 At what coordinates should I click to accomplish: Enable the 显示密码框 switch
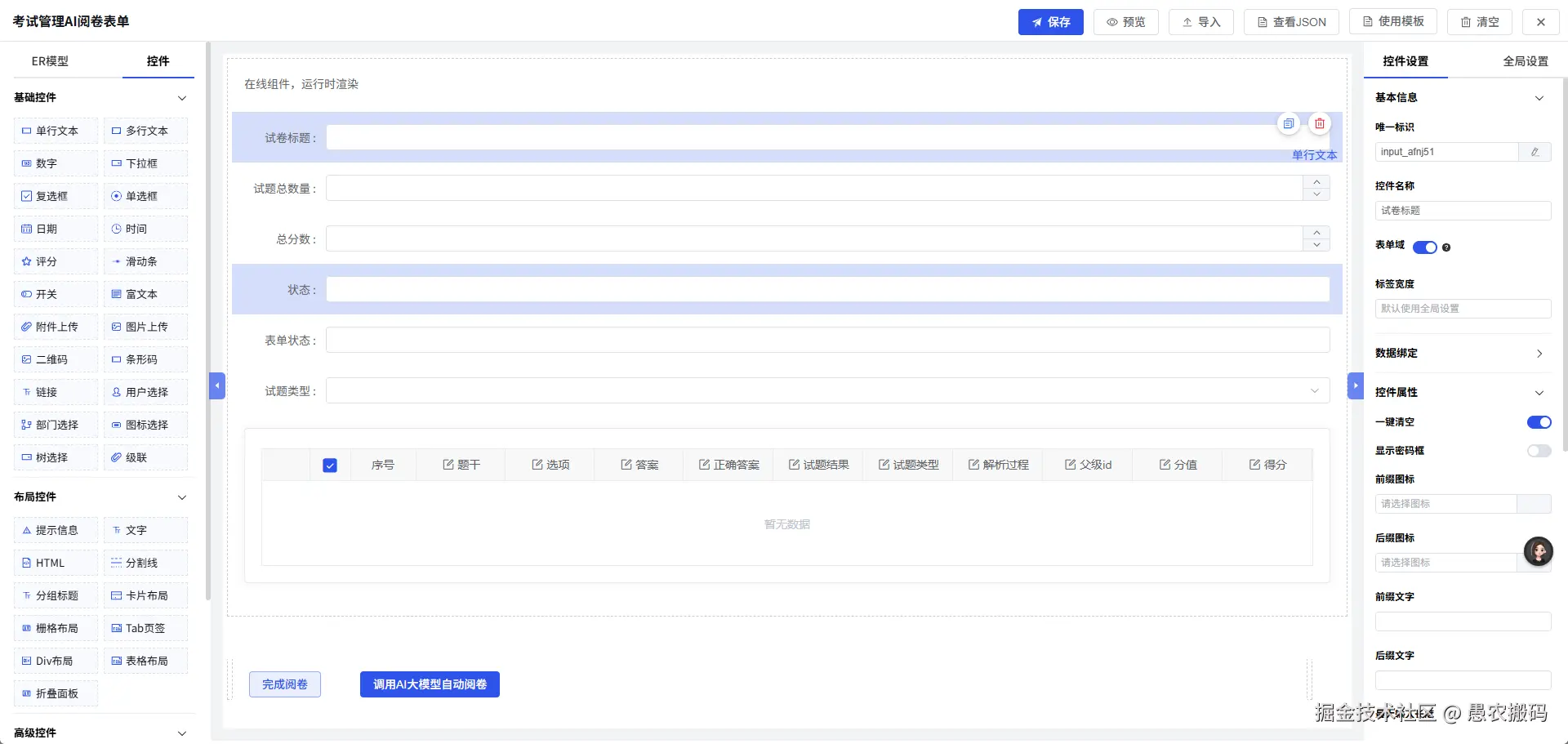pos(1539,451)
